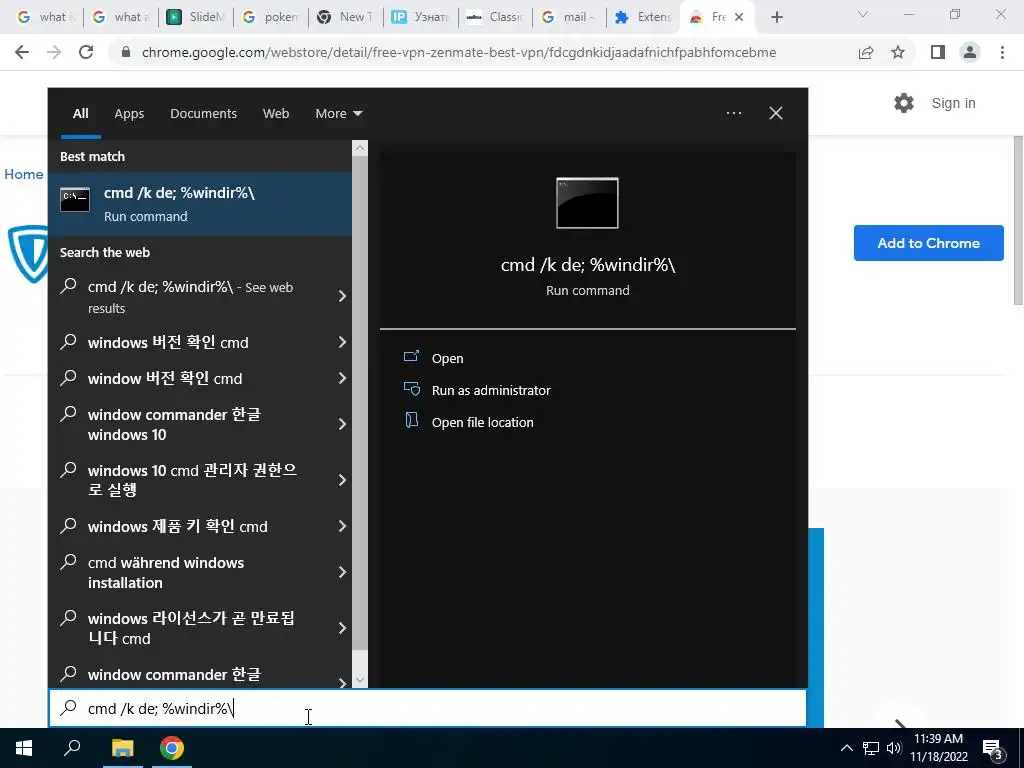Choose Open file location
Viewport: 1024px width, 768px height.
pos(483,422)
